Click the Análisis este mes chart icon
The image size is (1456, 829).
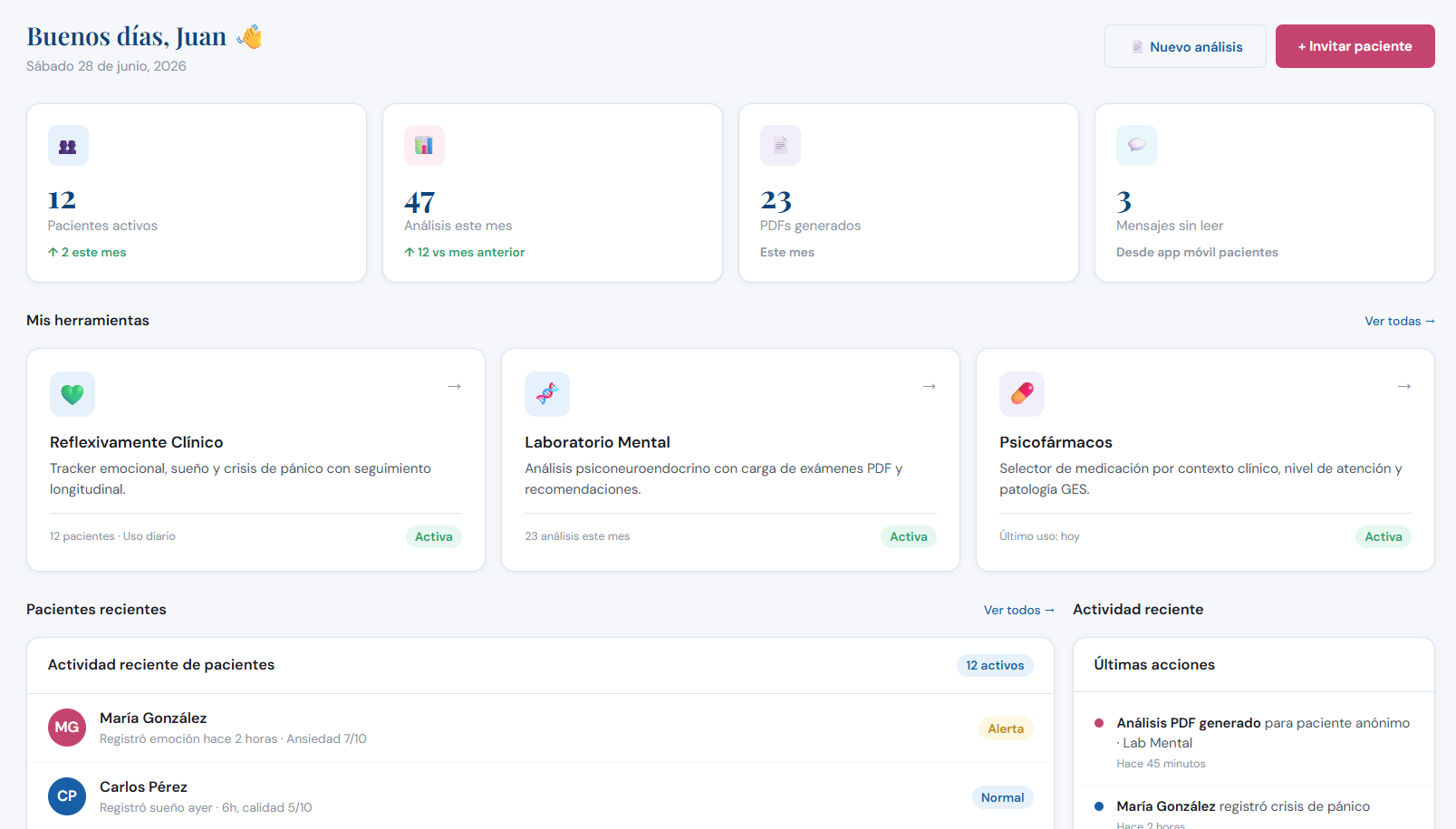pyautogui.click(x=424, y=145)
